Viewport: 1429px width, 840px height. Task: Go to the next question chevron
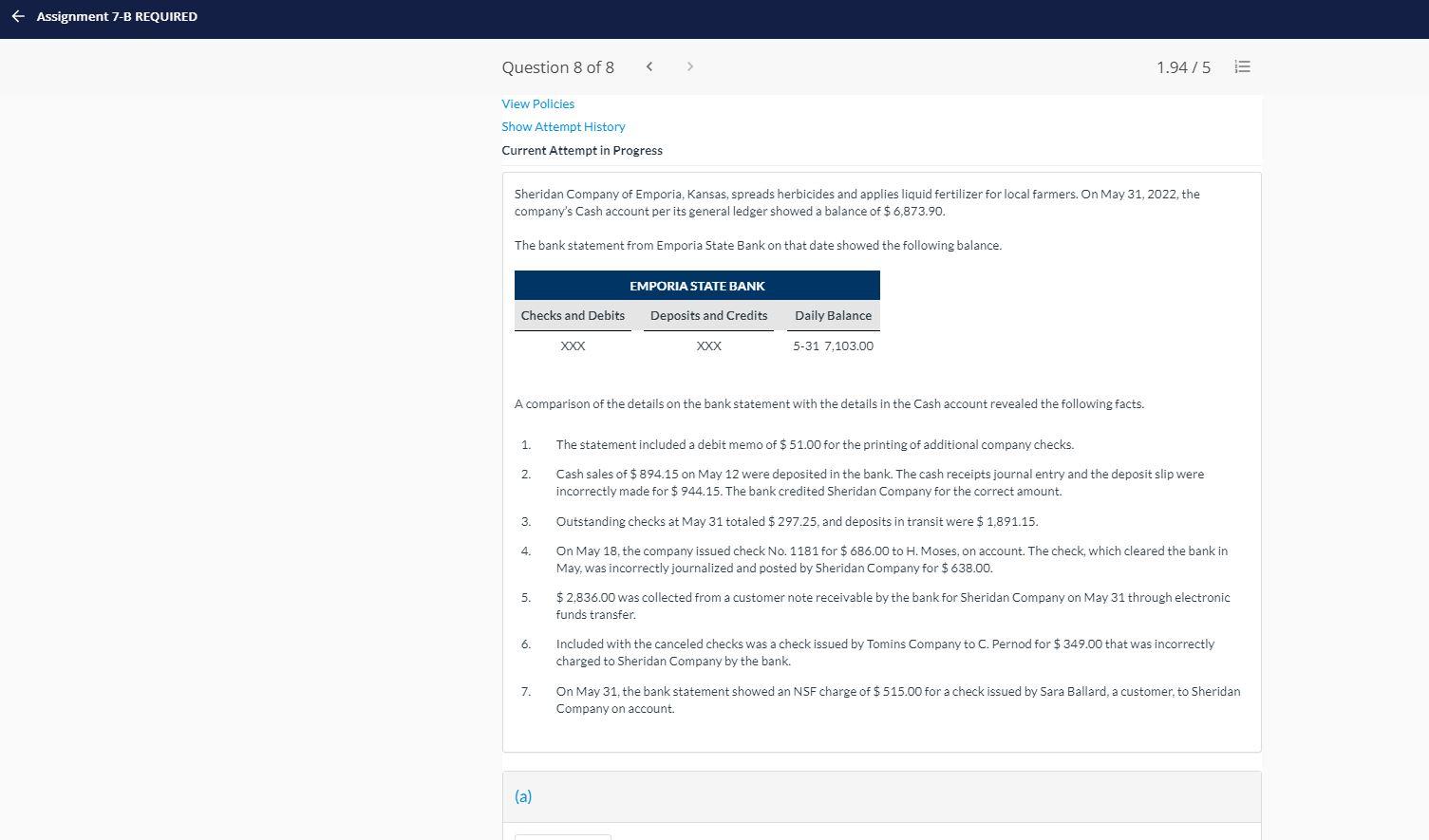point(690,66)
